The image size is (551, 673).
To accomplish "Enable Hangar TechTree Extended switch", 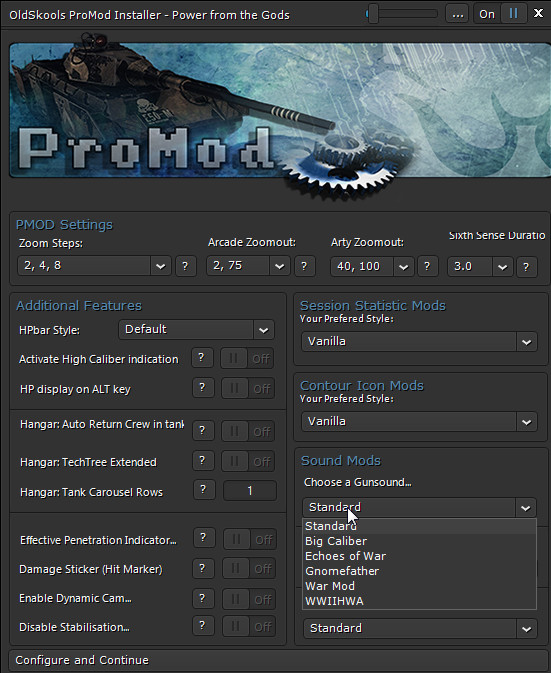I will coord(248,461).
